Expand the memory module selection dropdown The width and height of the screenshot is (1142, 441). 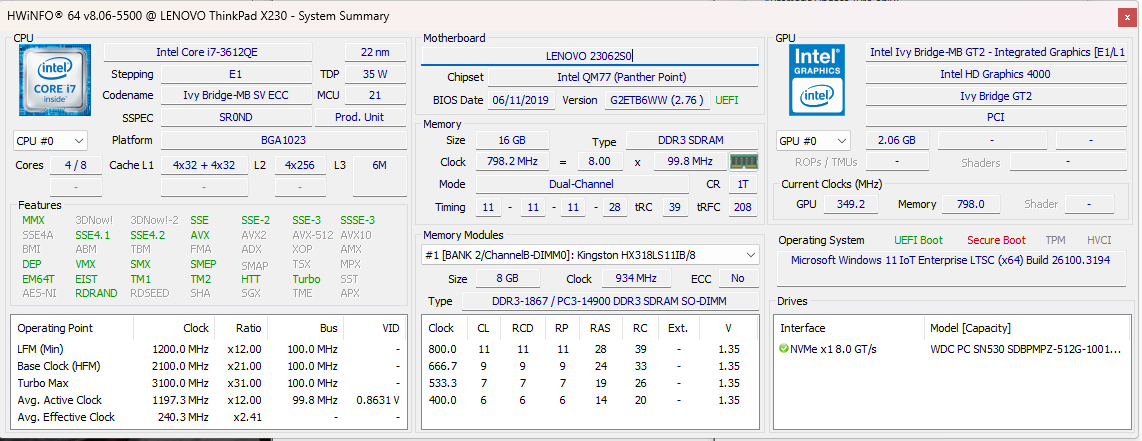click(x=591, y=255)
